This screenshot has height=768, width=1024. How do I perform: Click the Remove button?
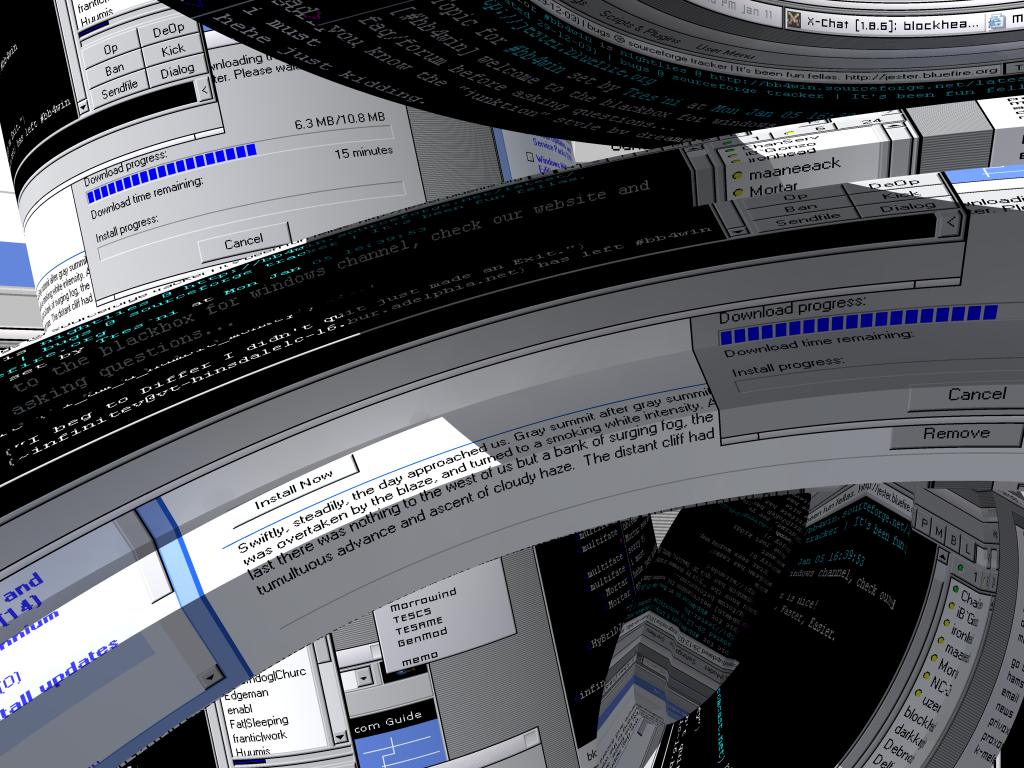click(x=956, y=433)
